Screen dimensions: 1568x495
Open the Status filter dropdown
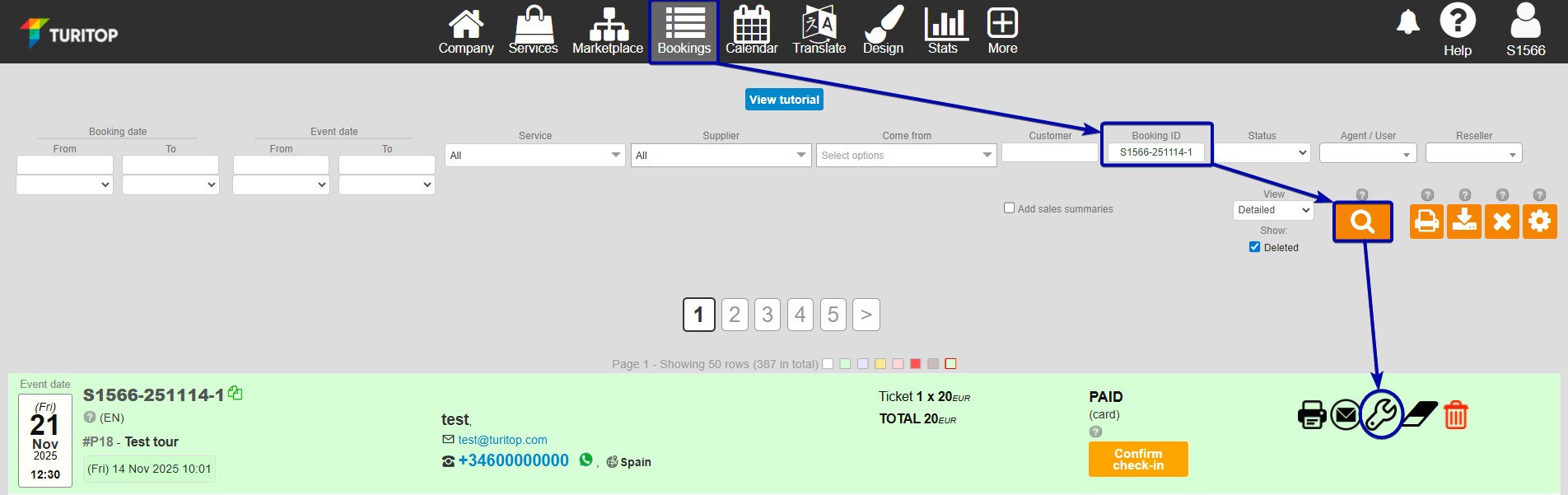pos(1262,152)
